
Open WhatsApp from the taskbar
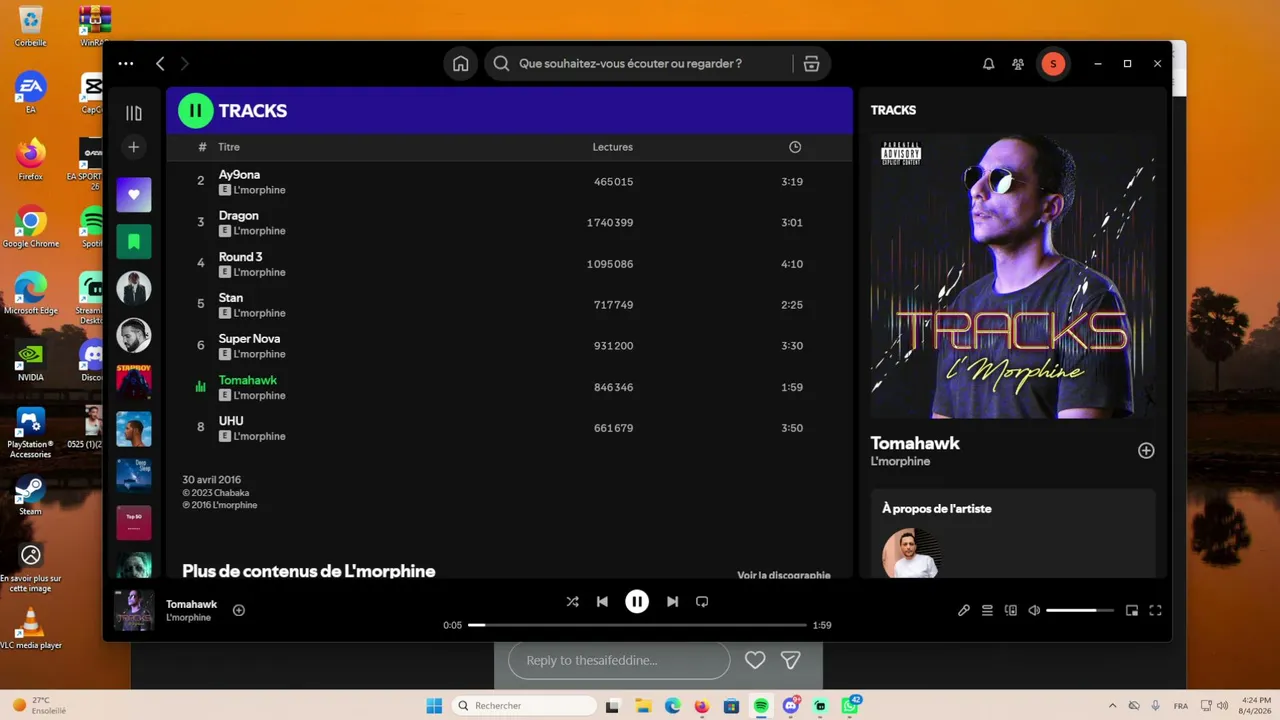click(850, 706)
